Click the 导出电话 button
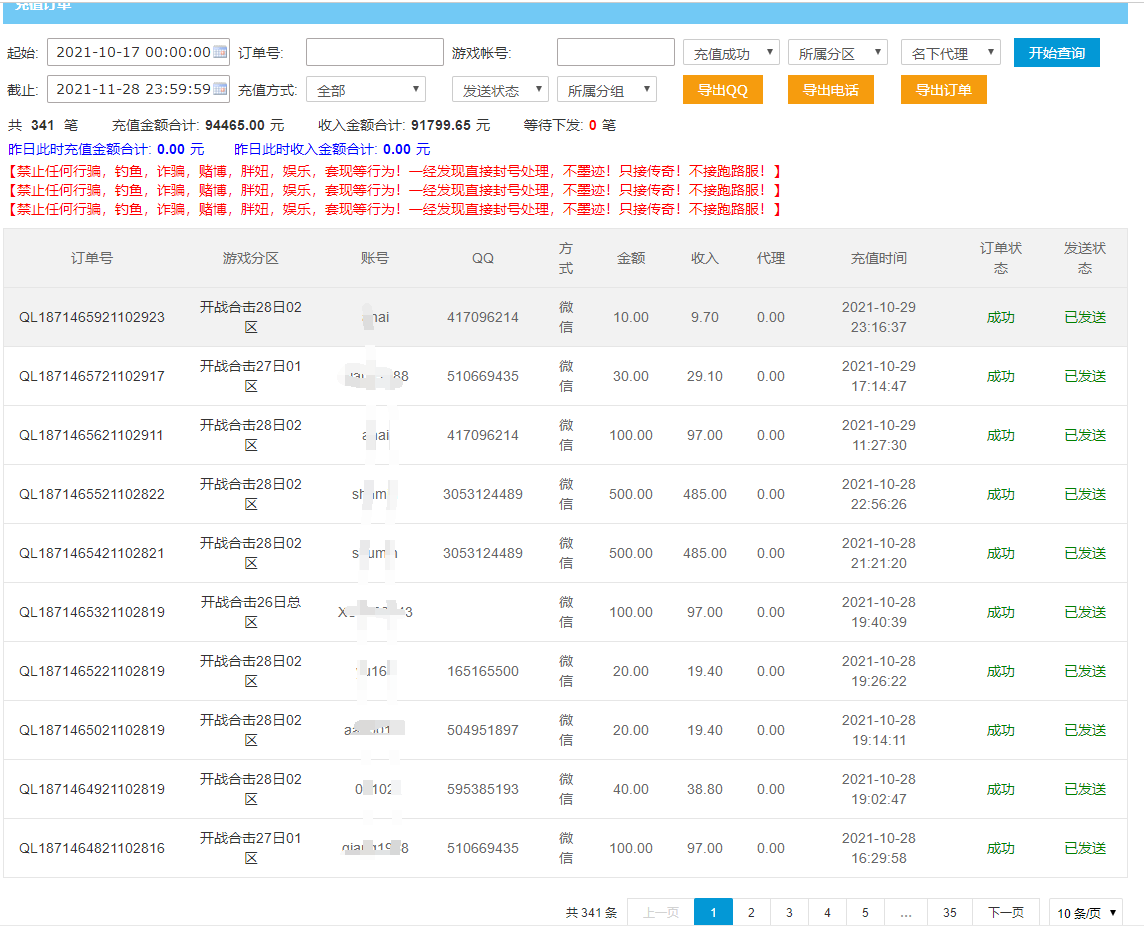Viewport: 1144px width, 936px height. point(830,90)
